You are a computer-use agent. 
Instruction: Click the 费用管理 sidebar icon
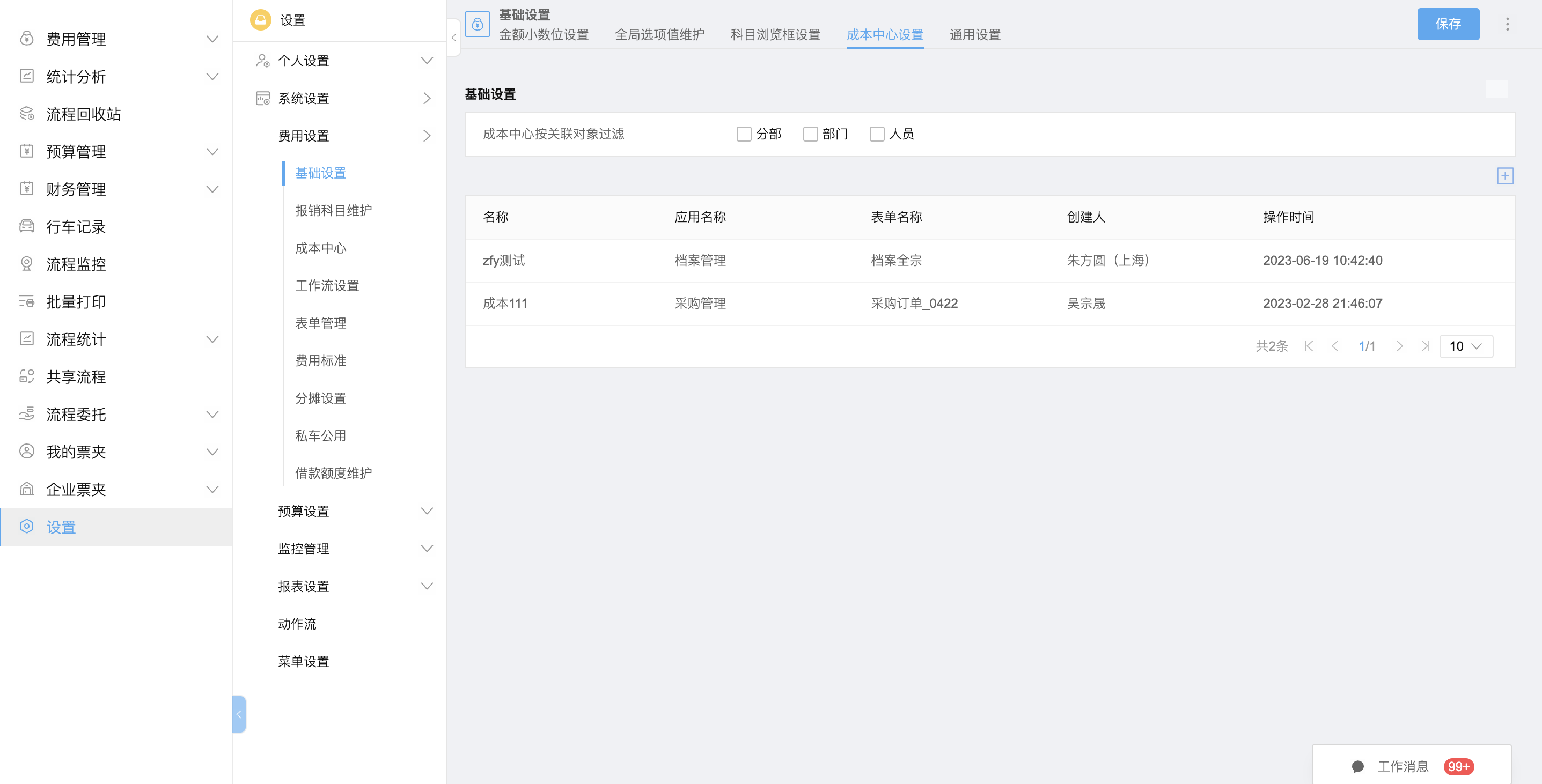tap(26, 39)
